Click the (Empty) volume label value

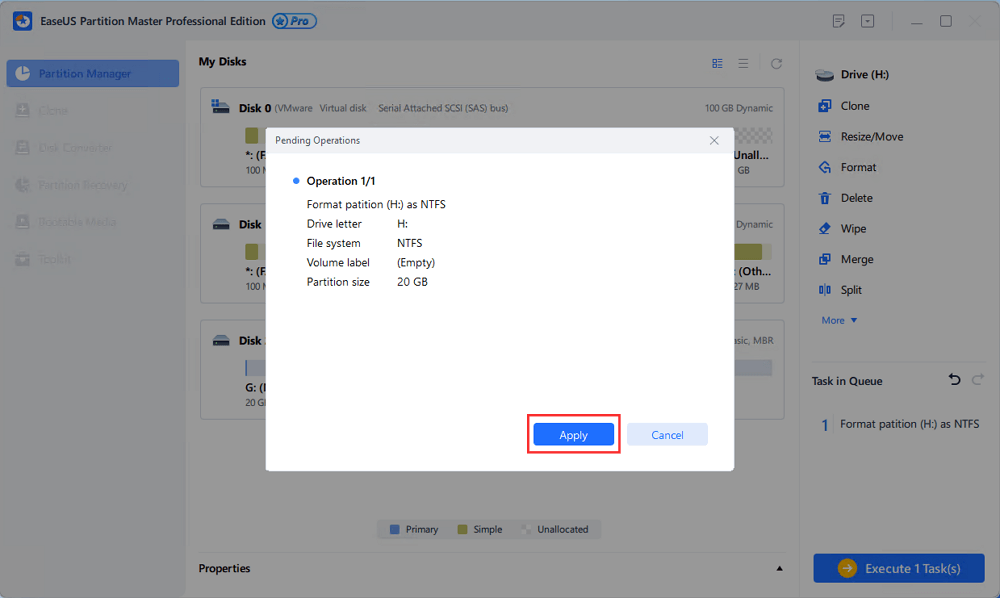click(416, 263)
